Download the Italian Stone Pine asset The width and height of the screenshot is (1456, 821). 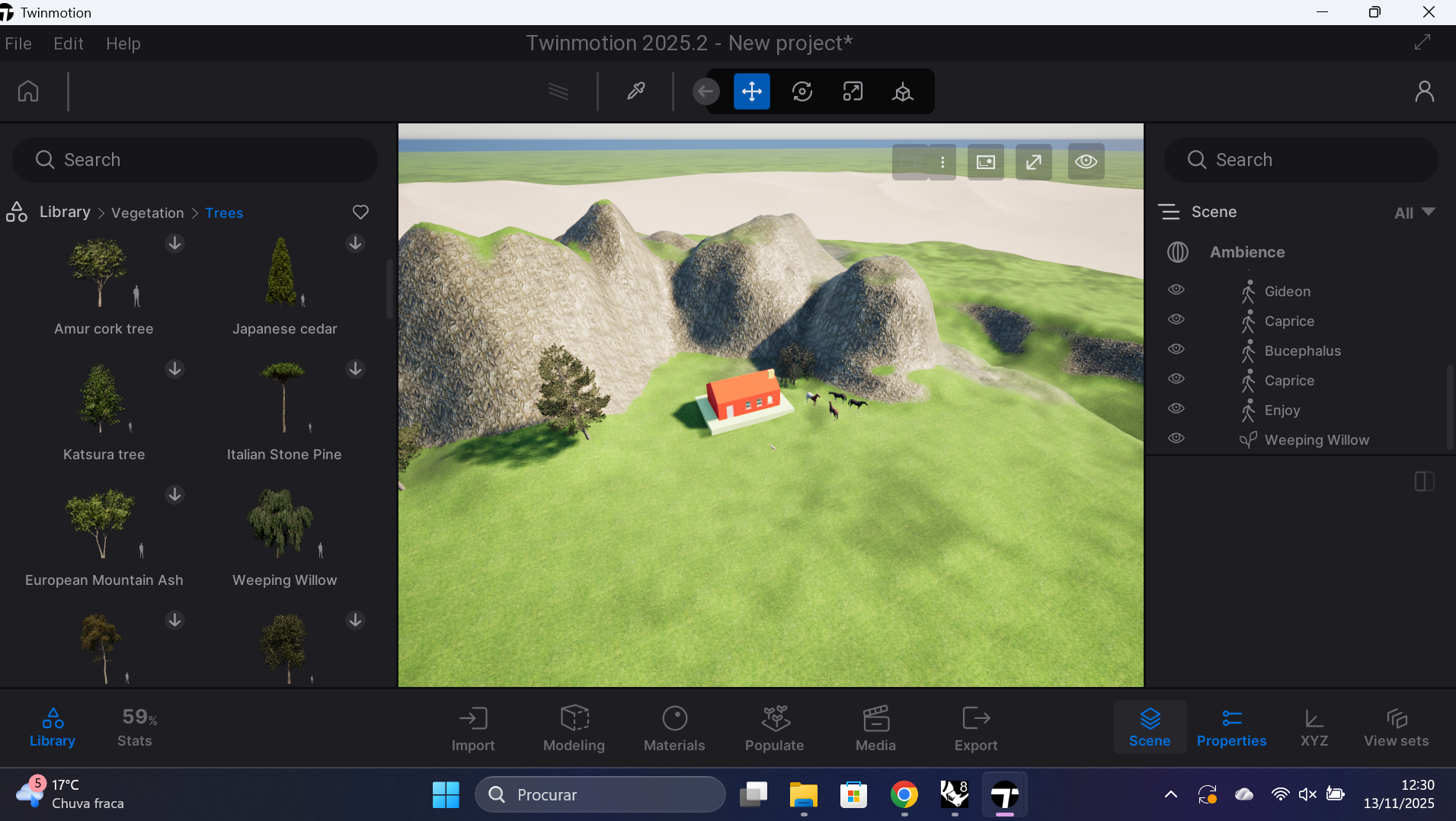tap(355, 369)
